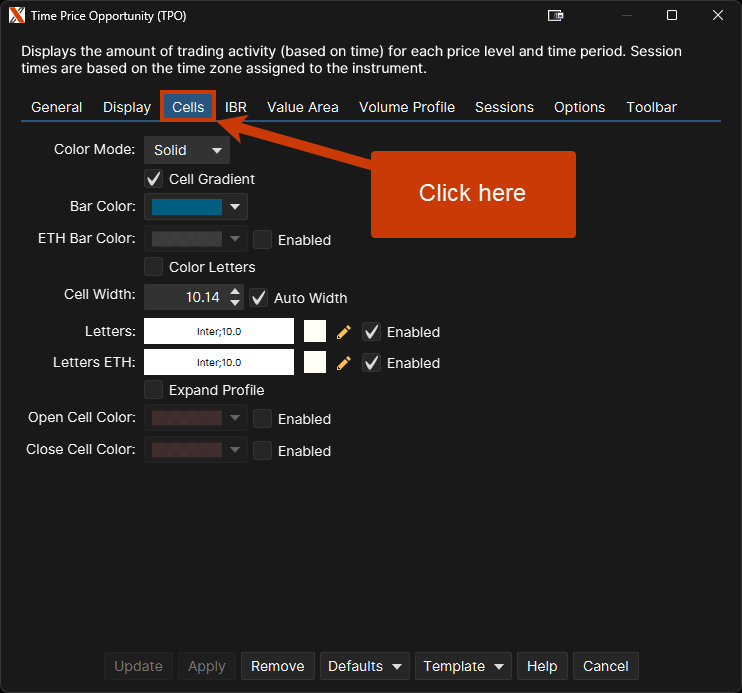Enable the Color Letters checkbox

pos(154,267)
